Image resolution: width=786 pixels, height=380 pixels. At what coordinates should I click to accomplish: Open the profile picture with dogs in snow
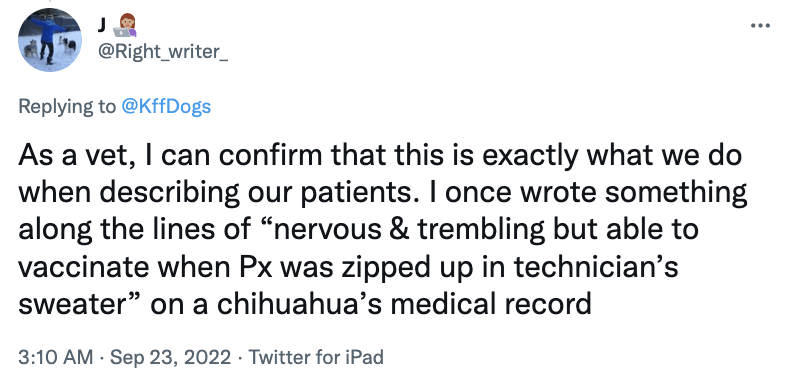click(50, 40)
